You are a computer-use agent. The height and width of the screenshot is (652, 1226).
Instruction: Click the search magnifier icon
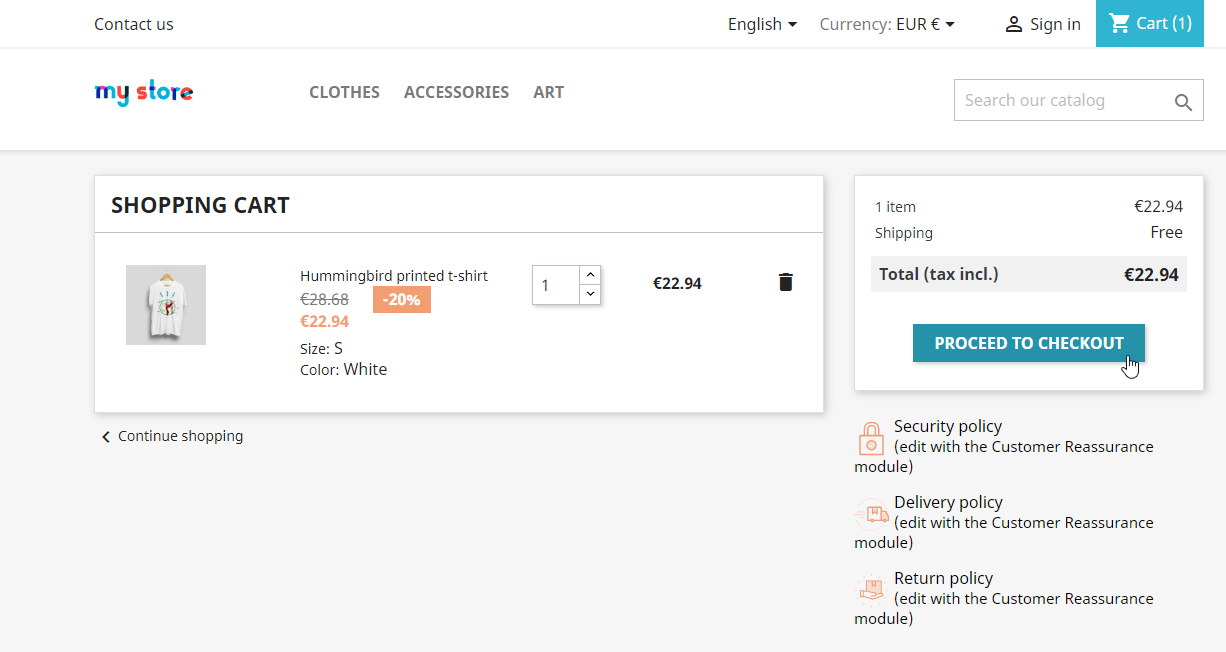tap(1183, 102)
